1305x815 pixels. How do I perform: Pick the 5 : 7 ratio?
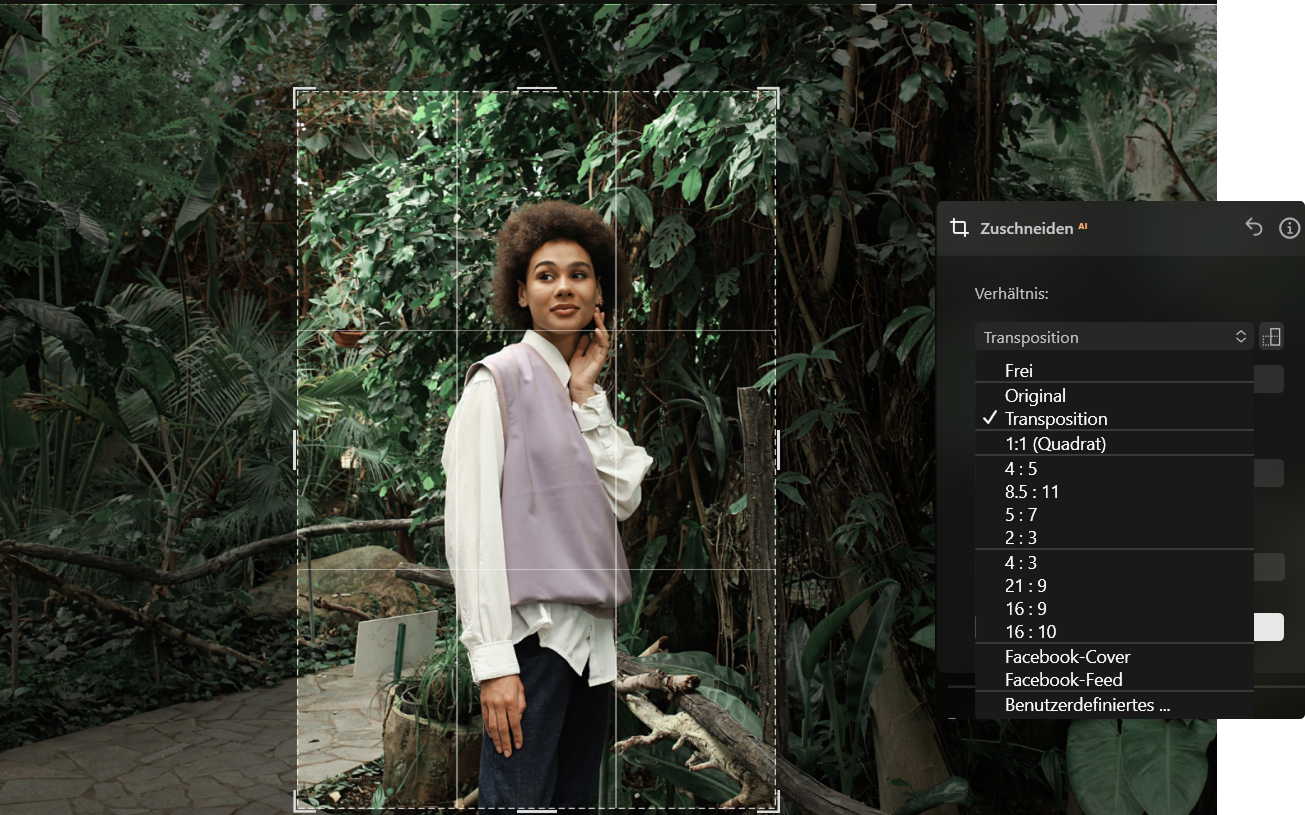(x=1114, y=515)
